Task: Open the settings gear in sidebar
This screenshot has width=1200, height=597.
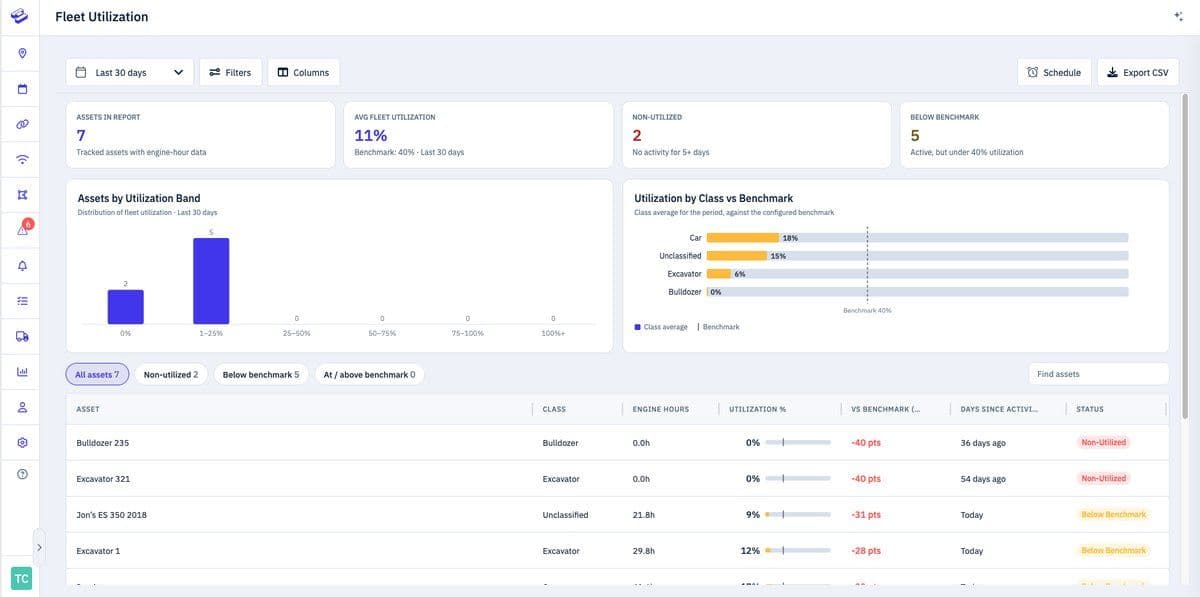Action: (x=22, y=442)
